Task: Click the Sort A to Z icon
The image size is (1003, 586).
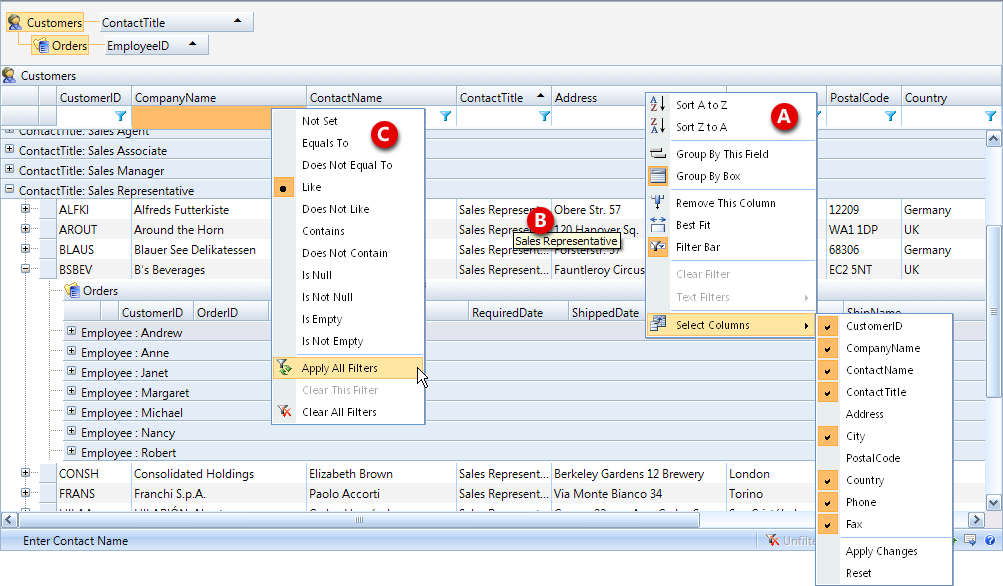Action: click(x=658, y=104)
